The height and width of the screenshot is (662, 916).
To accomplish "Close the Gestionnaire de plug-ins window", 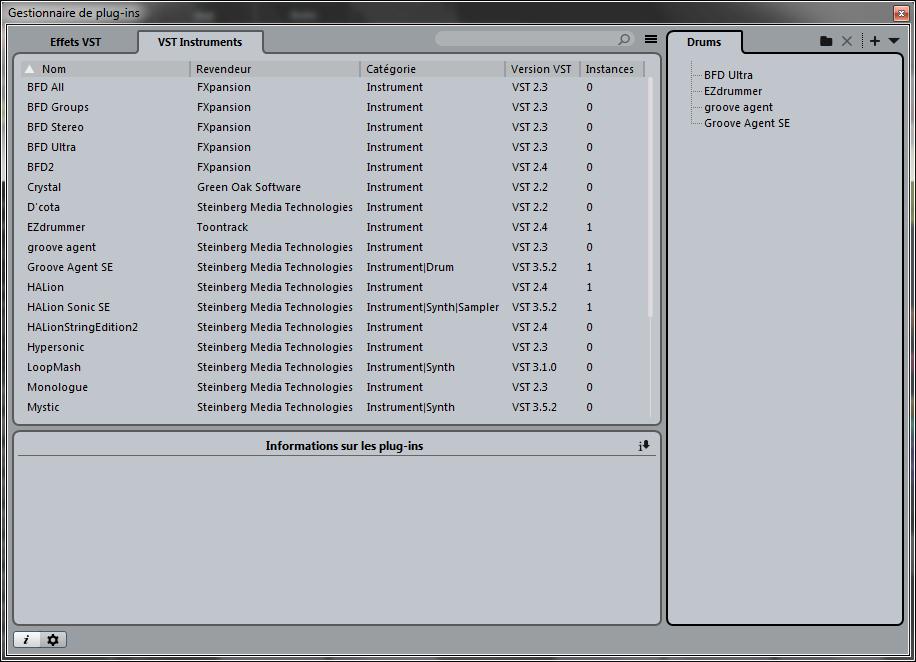I will (900, 13).
